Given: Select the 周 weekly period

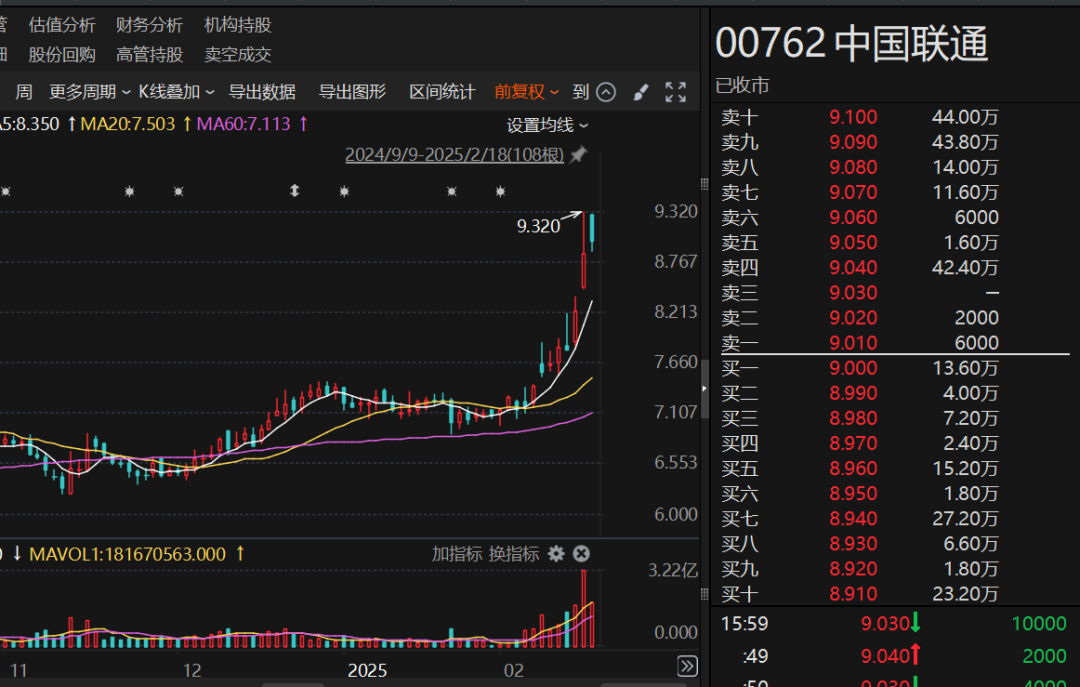Looking at the screenshot, I should point(23,92).
